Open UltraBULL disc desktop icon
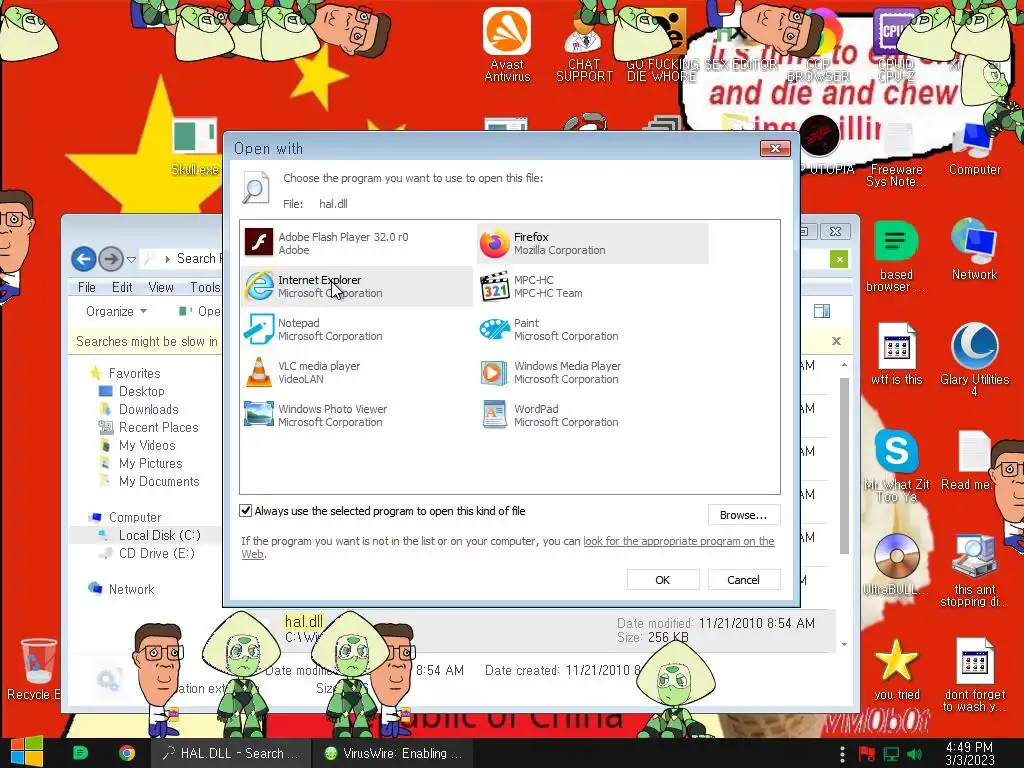Viewport: 1024px width, 768px height. pyautogui.click(x=896, y=564)
